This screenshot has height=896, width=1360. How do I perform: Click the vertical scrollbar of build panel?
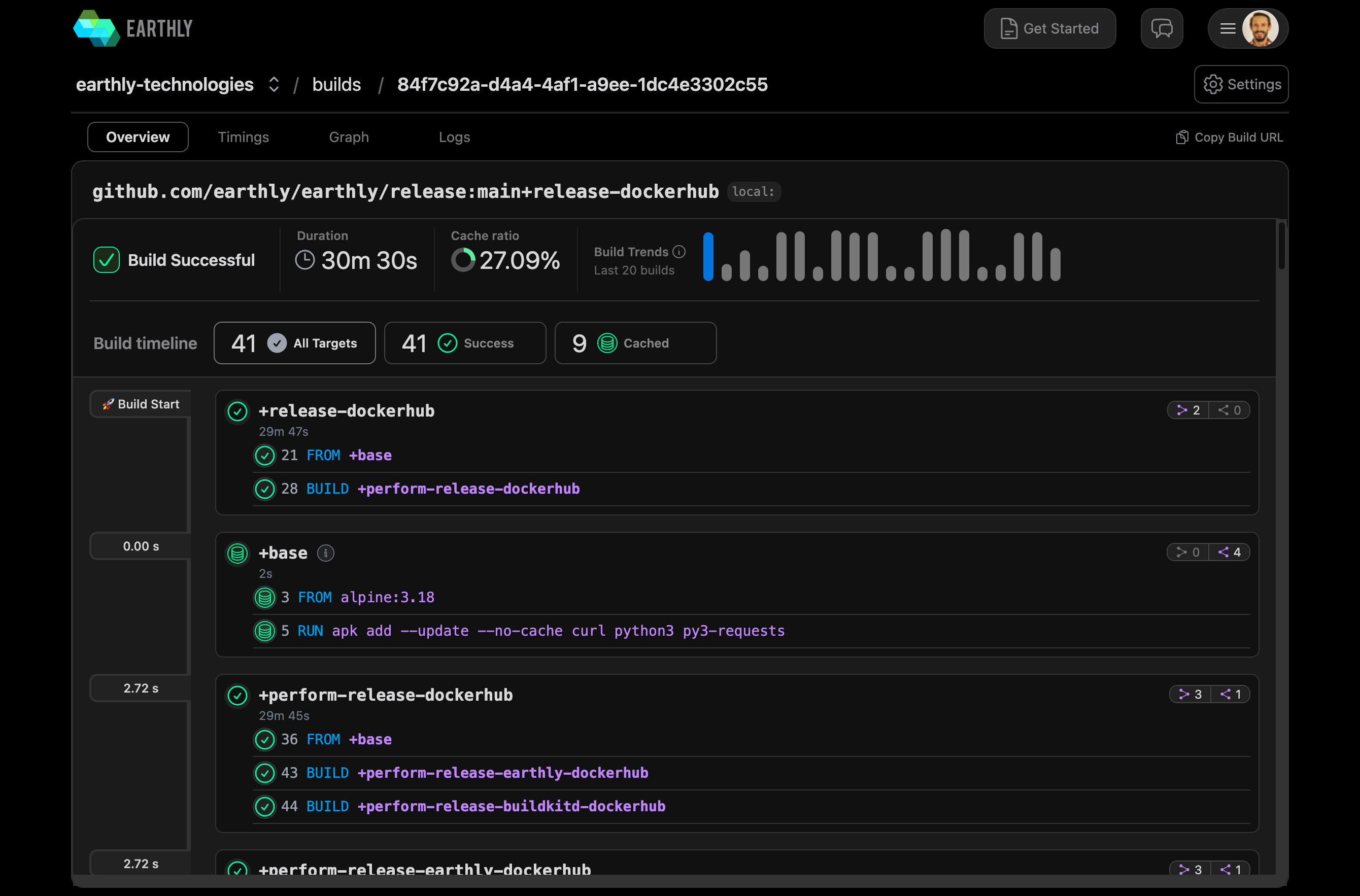pyautogui.click(x=1281, y=246)
